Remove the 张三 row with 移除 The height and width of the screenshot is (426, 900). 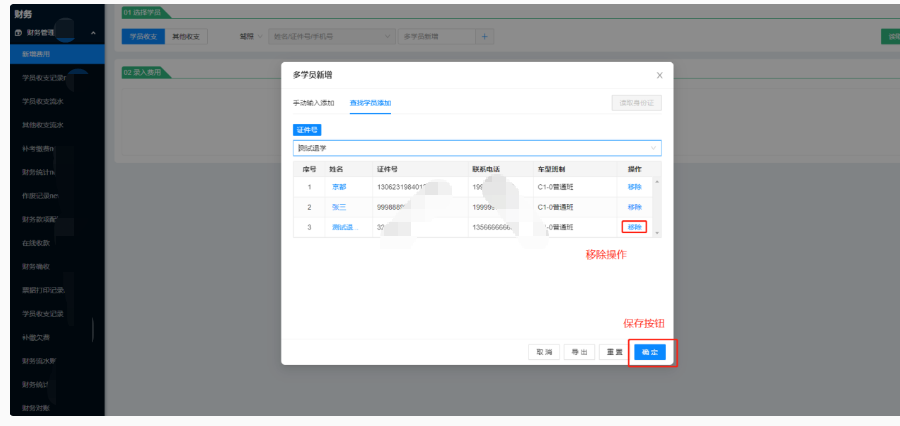pyautogui.click(x=634, y=207)
